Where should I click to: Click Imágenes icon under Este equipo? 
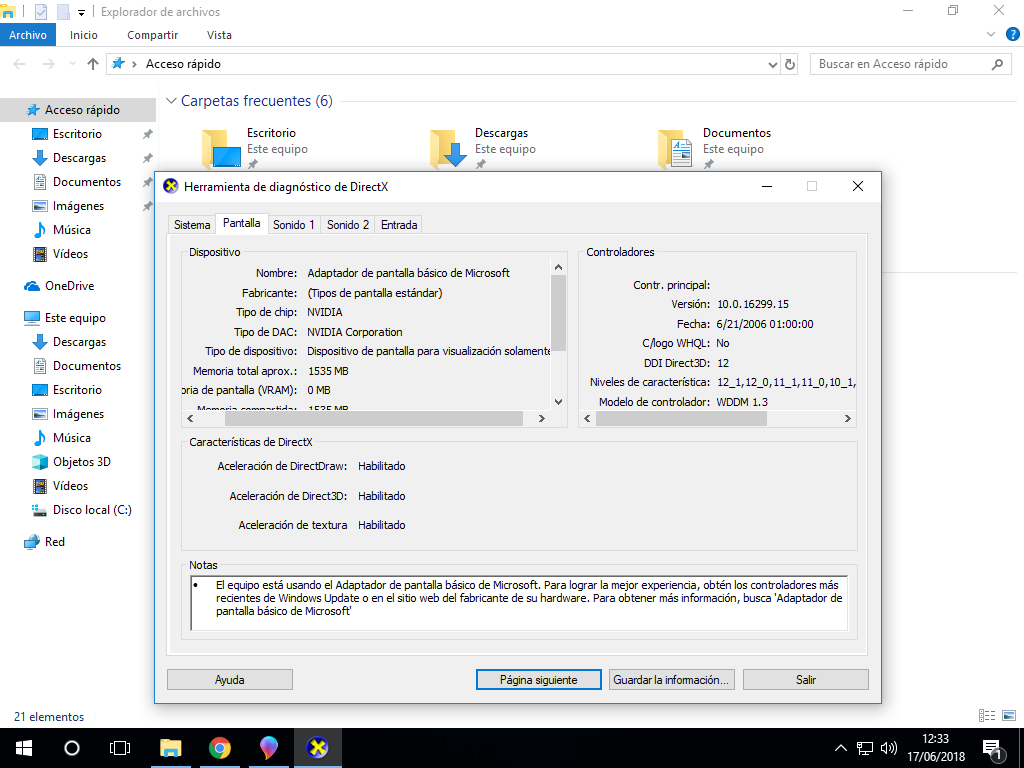coord(40,414)
